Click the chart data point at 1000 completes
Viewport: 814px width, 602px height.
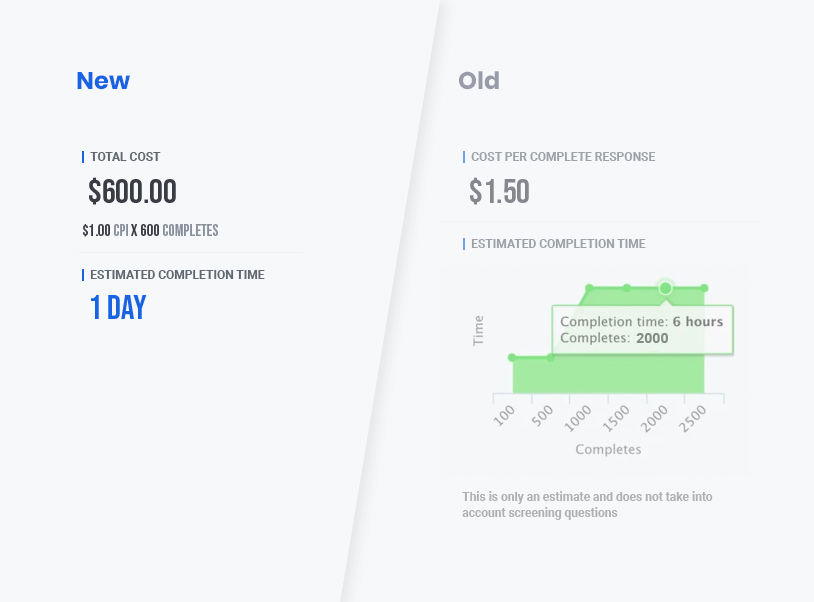click(589, 288)
